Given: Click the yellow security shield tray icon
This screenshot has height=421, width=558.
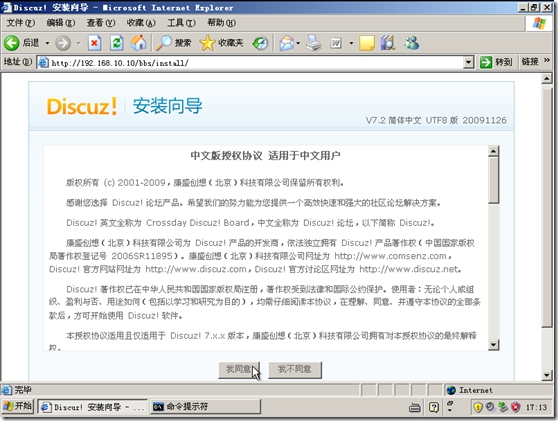Looking at the screenshot, I should 478,407.
